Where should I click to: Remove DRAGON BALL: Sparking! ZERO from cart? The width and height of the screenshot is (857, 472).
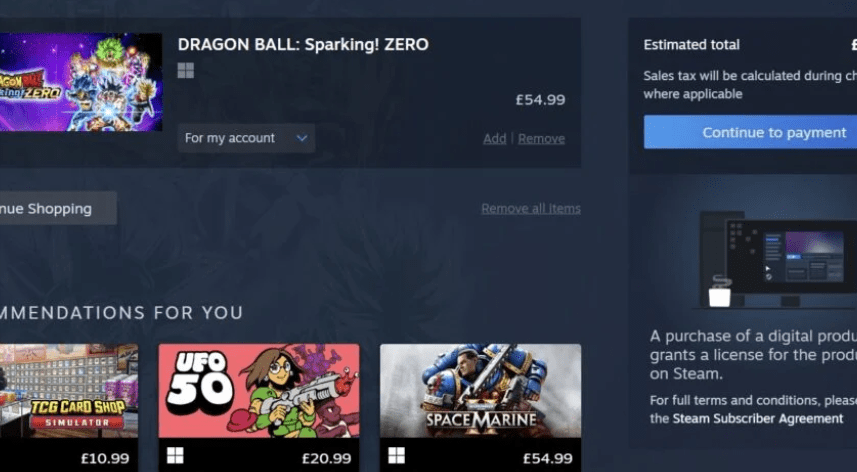click(x=541, y=139)
